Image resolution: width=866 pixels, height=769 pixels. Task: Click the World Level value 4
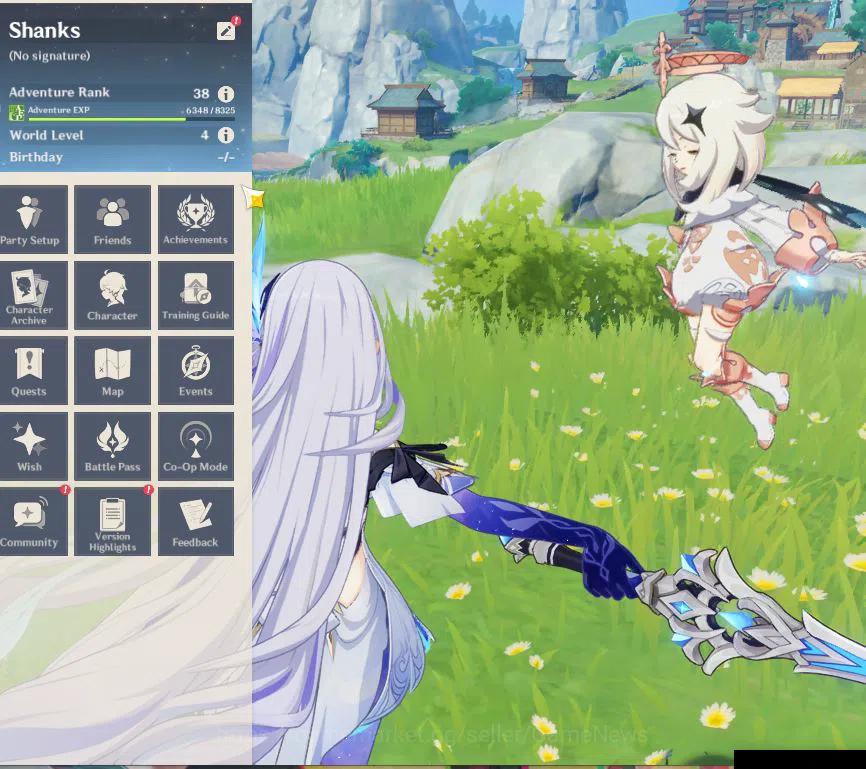click(205, 135)
